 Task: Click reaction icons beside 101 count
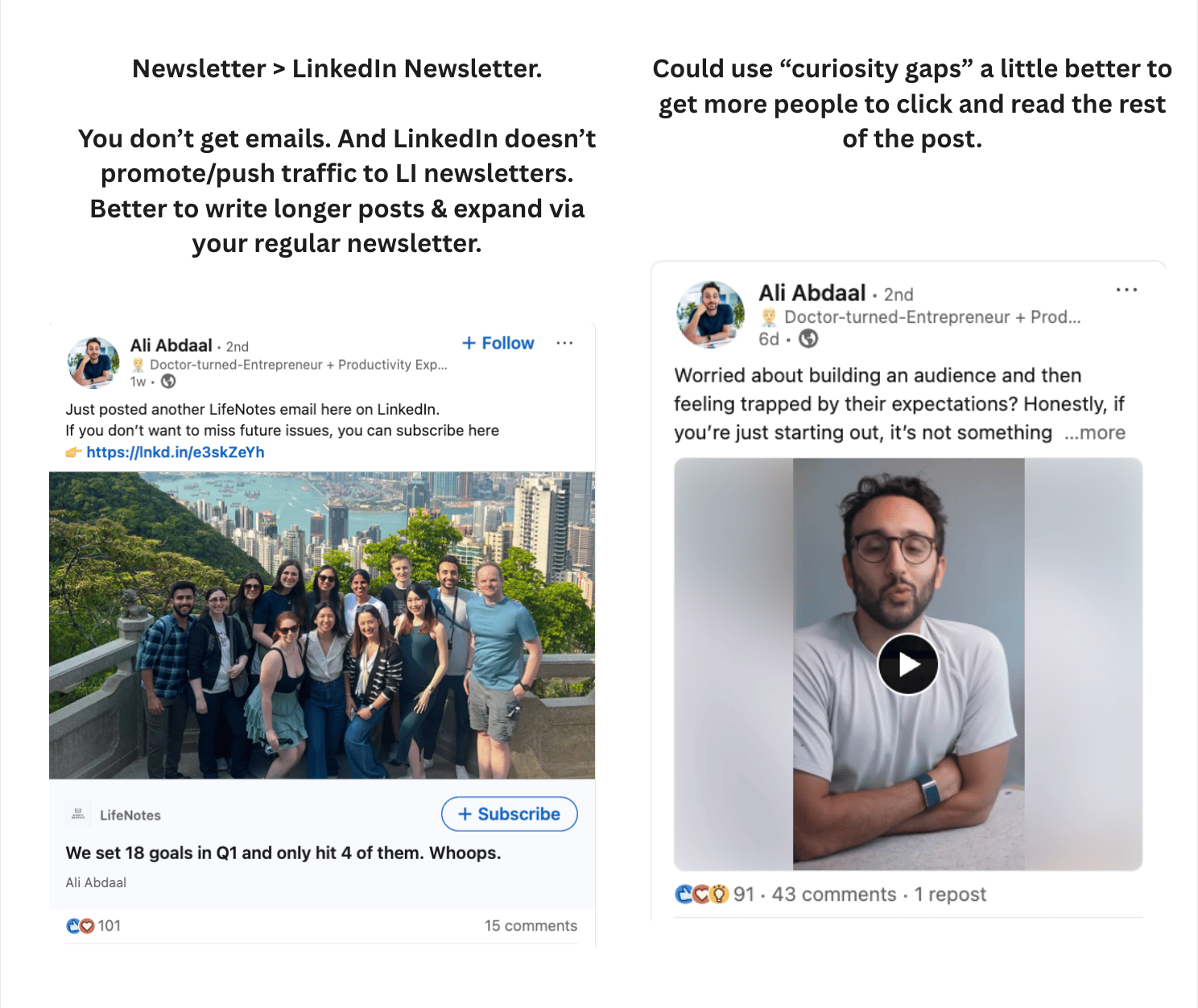[81, 926]
